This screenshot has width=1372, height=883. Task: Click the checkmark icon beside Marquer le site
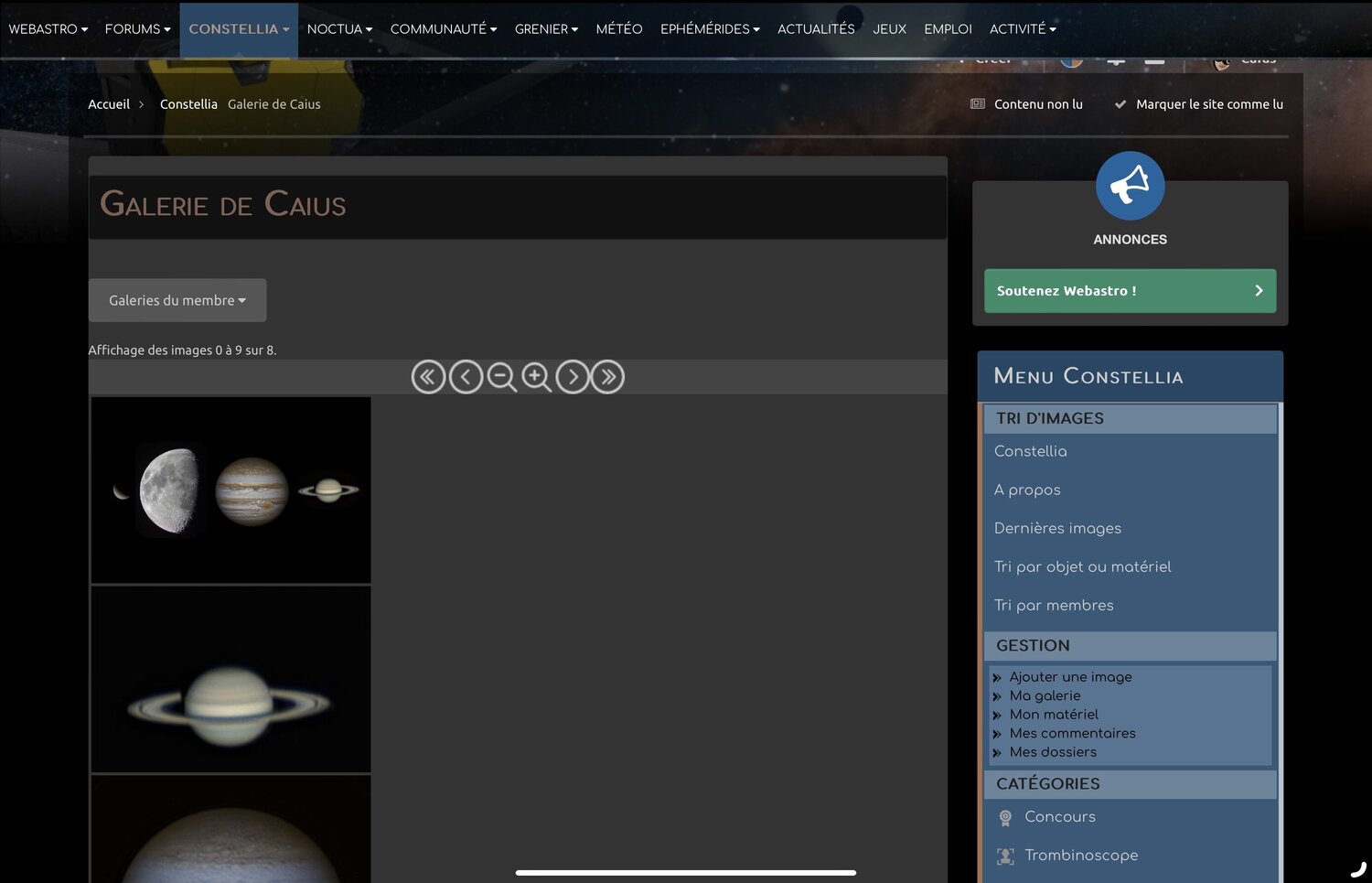[x=1120, y=104]
